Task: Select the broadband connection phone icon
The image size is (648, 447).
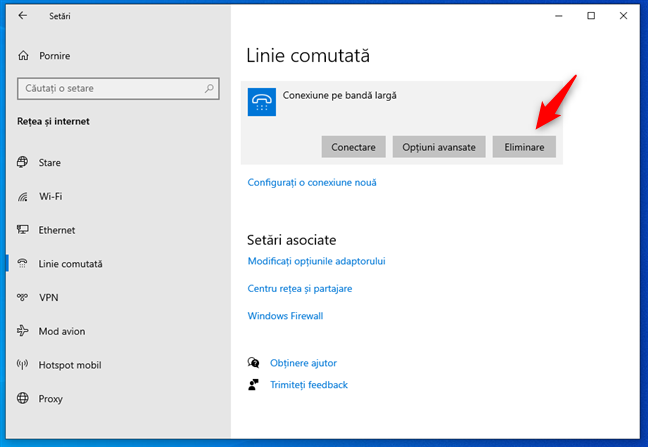Action: click(262, 102)
